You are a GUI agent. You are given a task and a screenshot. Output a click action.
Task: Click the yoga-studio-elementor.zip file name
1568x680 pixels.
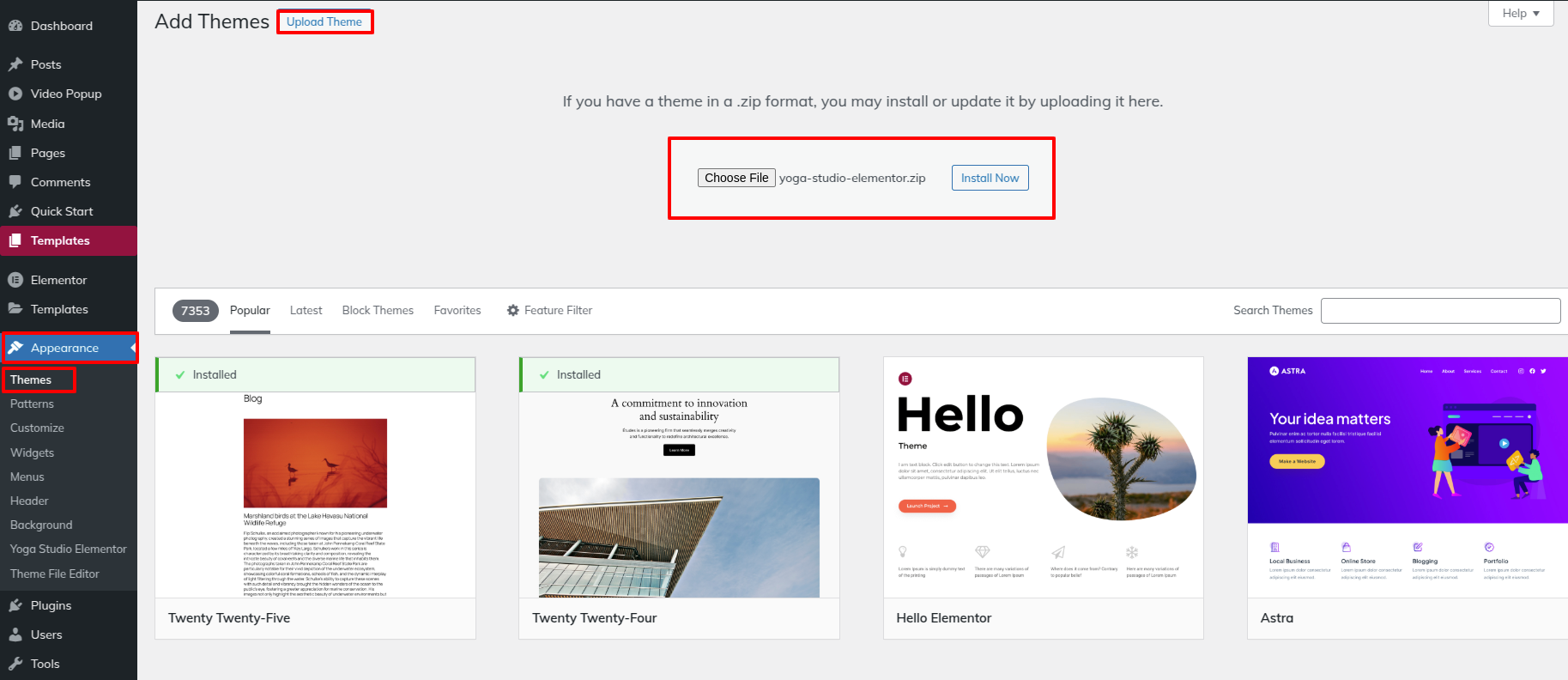pyautogui.click(x=852, y=178)
